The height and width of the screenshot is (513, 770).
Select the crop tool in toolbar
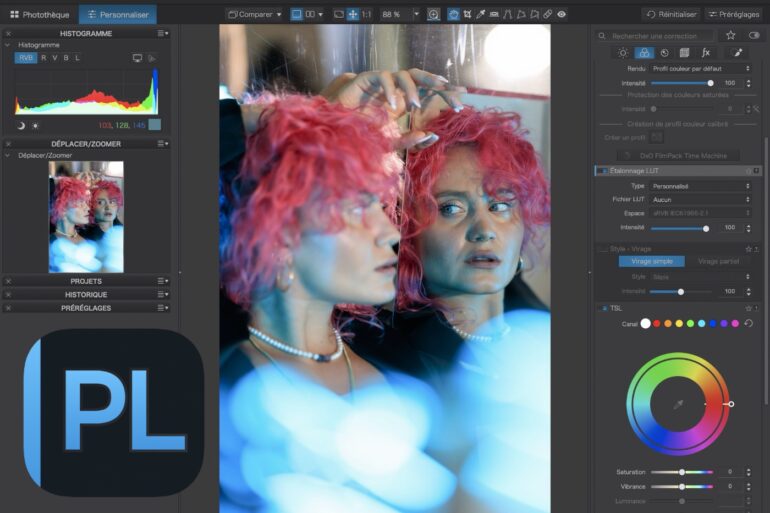tap(468, 15)
